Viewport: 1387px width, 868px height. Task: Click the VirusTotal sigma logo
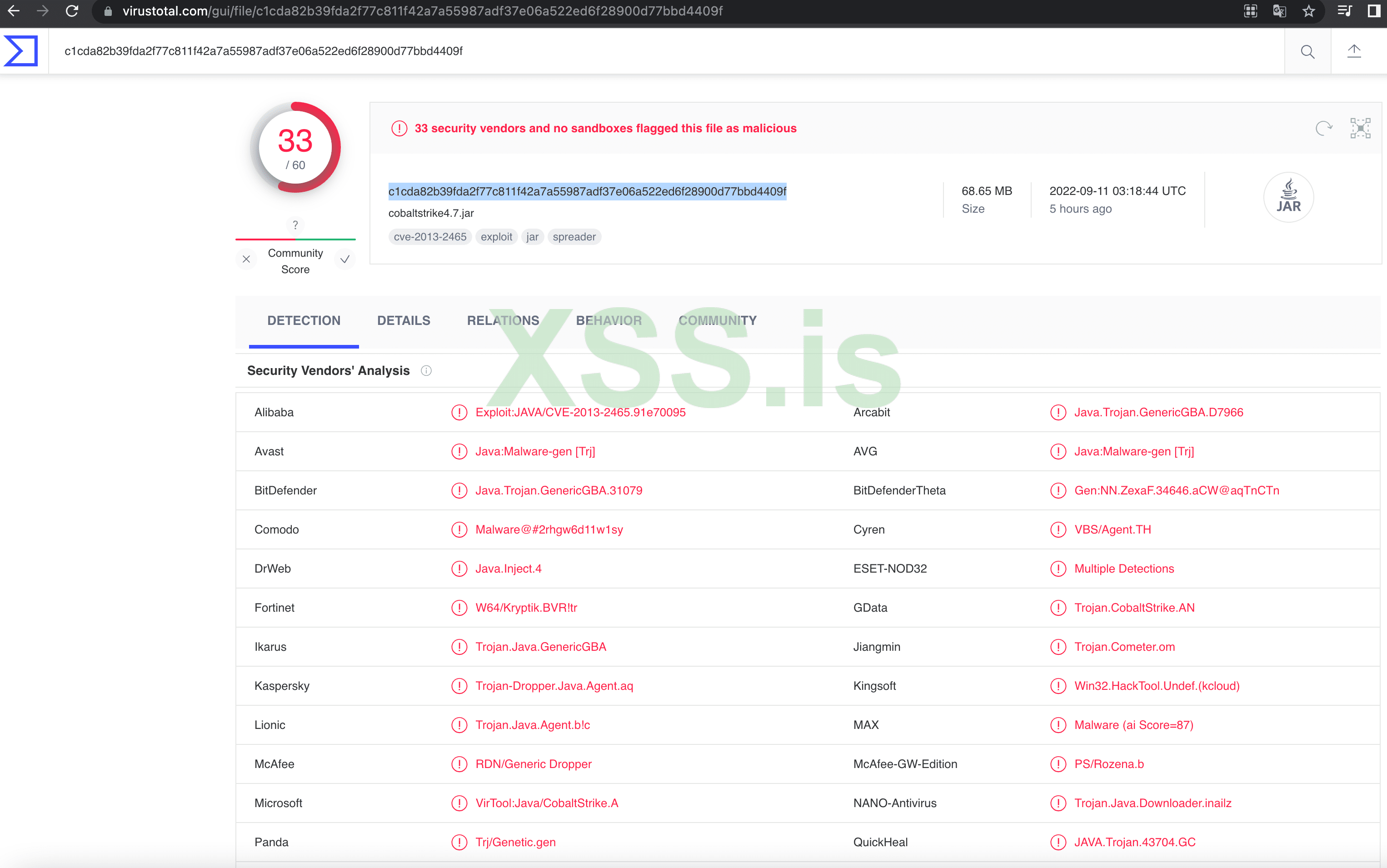point(21,51)
